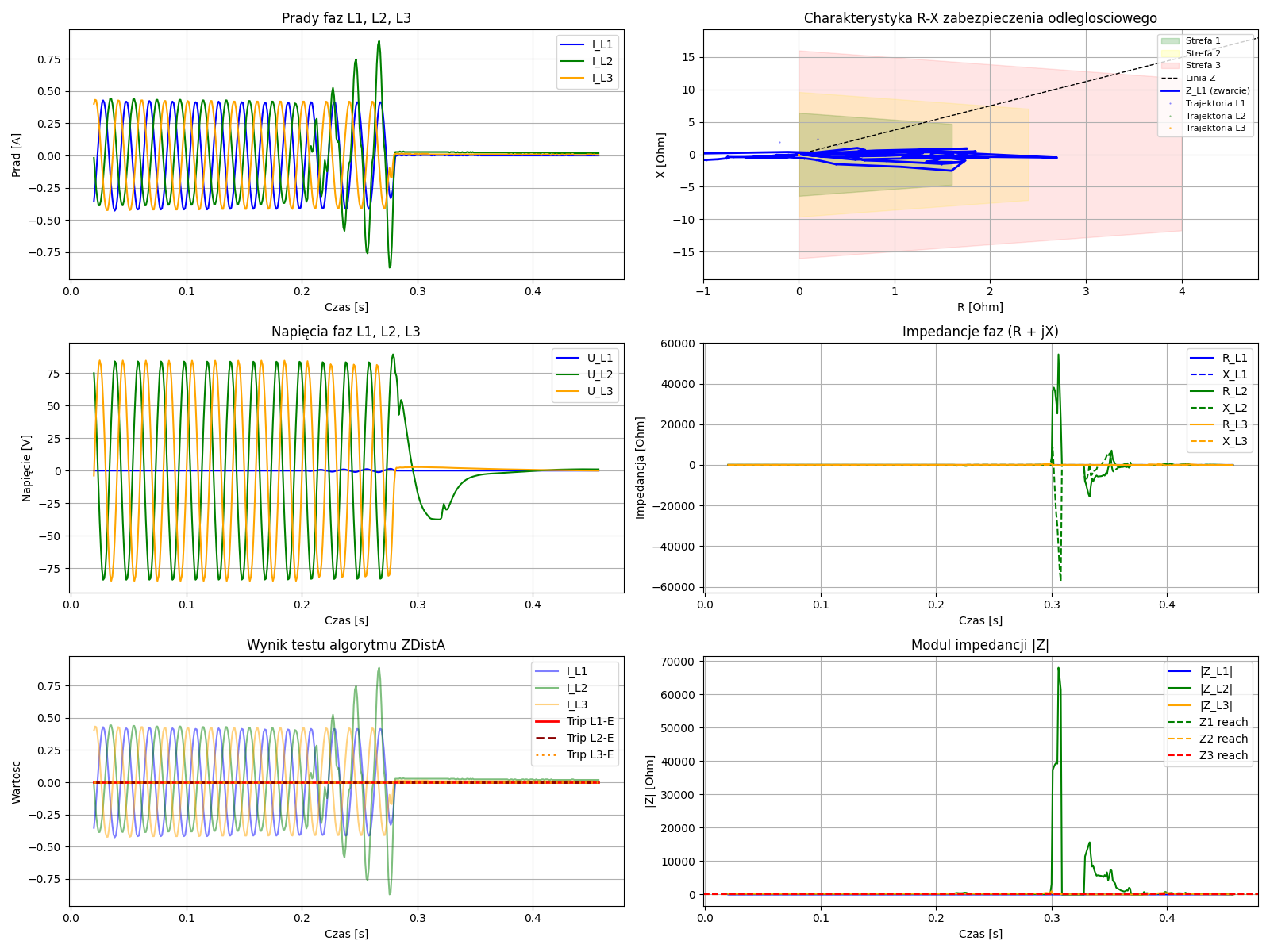This screenshot has width=1270, height=952.
Task: Click the tallest green peak in Modul impedancji plot
Action: (1058, 669)
